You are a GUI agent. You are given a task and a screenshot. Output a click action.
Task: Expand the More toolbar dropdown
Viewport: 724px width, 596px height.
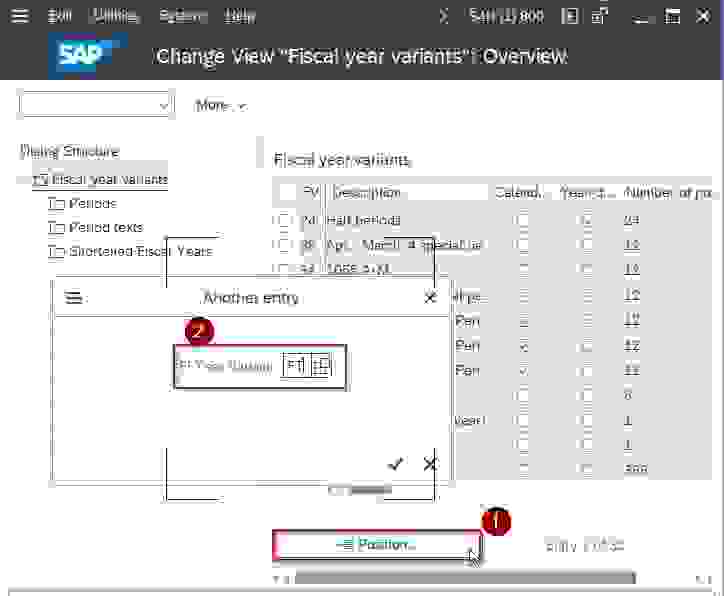click(x=221, y=106)
